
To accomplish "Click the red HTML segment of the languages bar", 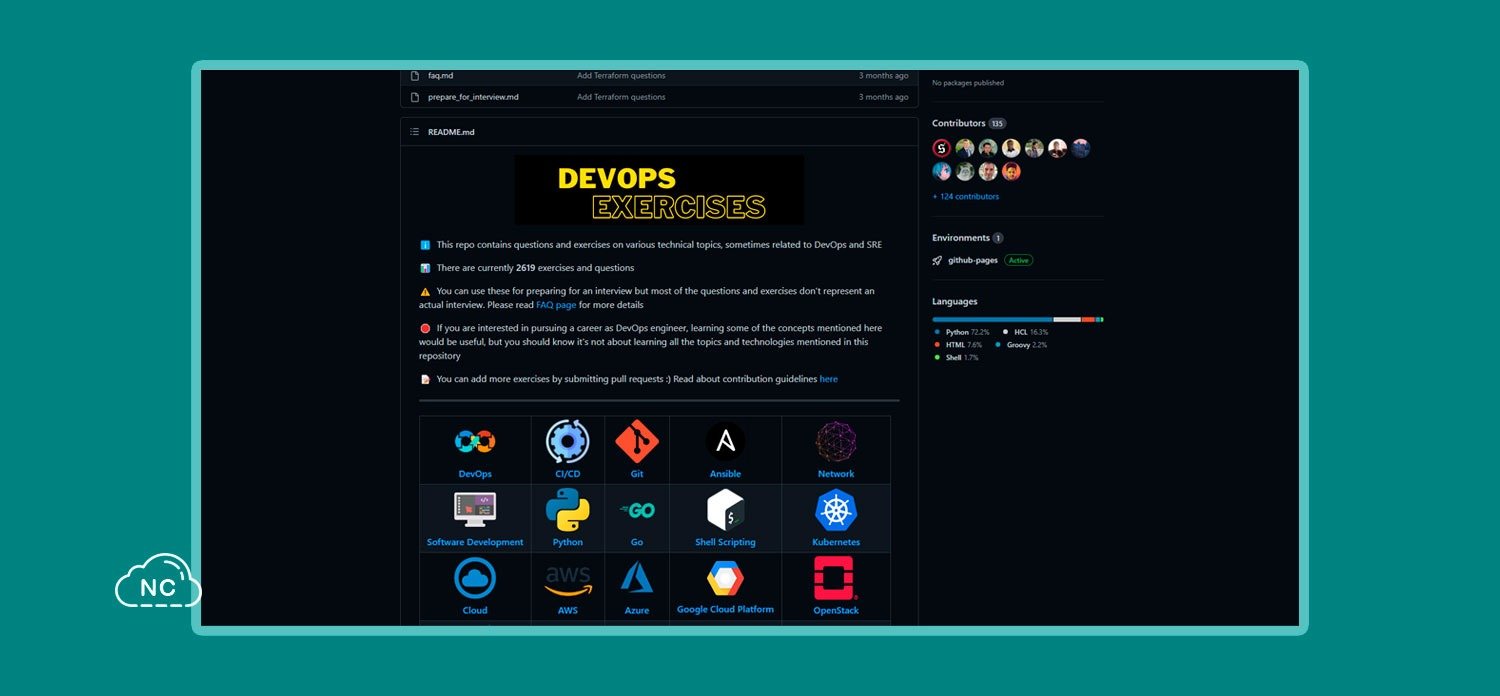I will (x=1088, y=320).
